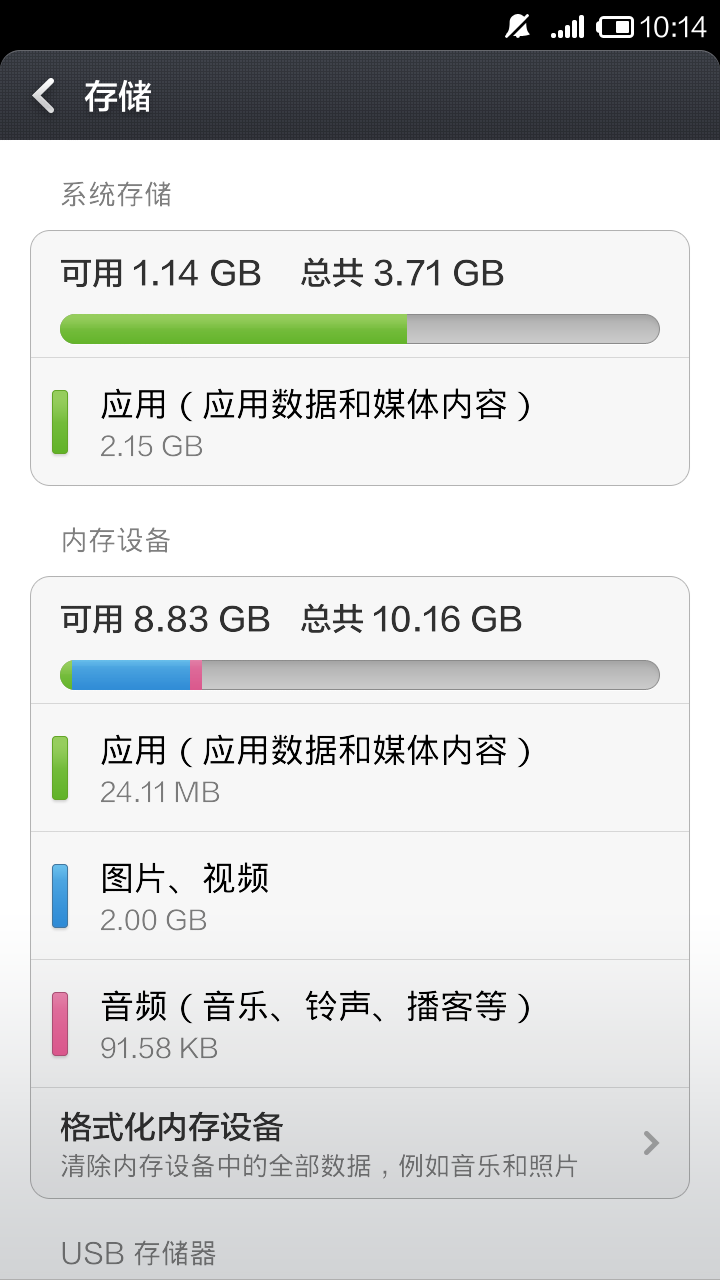The image size is (720, 1280).
Task: Tap green swatch beside system storage 应用
Action: pyautogui.click(x=60, y=422)
